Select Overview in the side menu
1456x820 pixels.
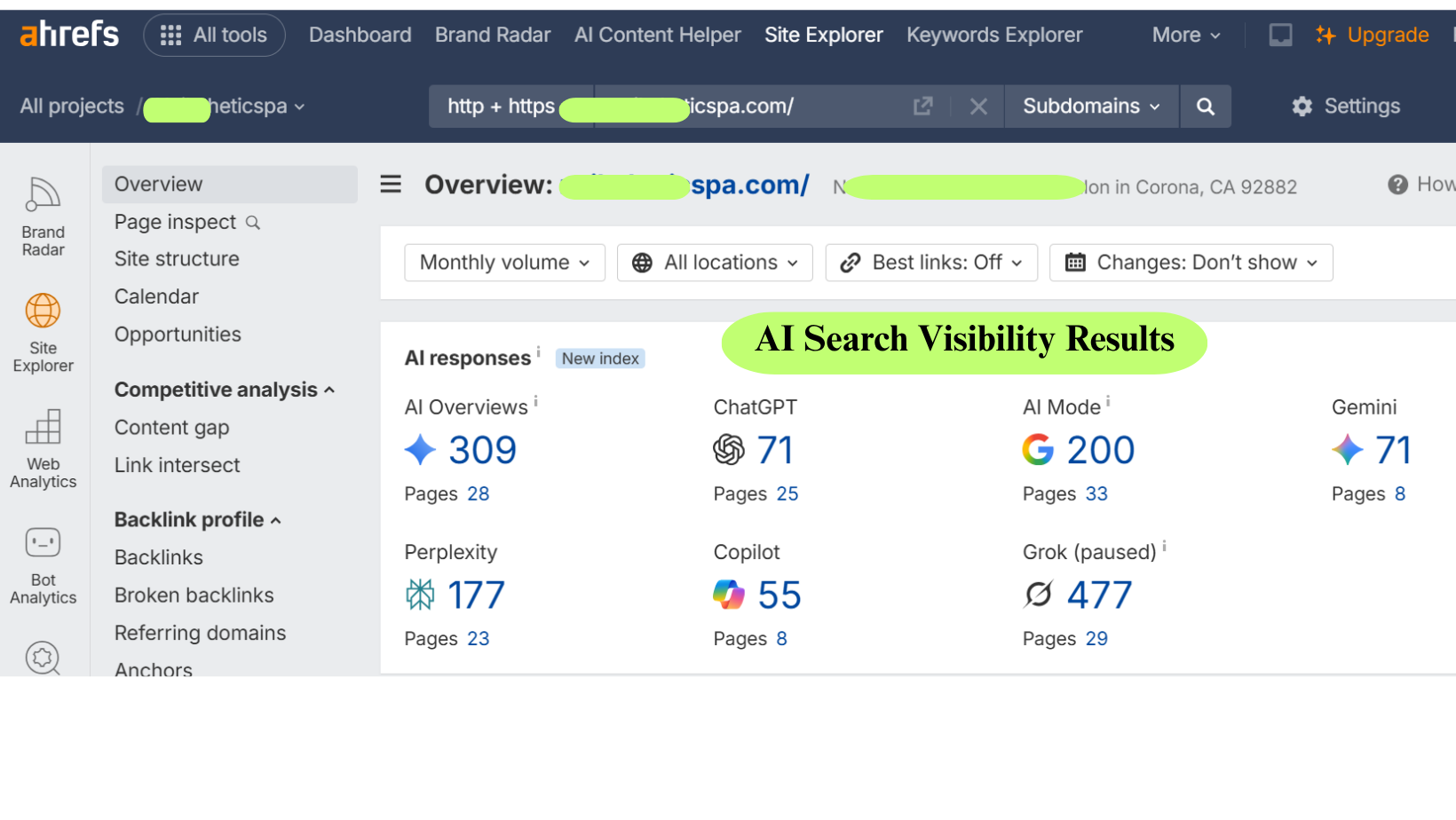230,185
